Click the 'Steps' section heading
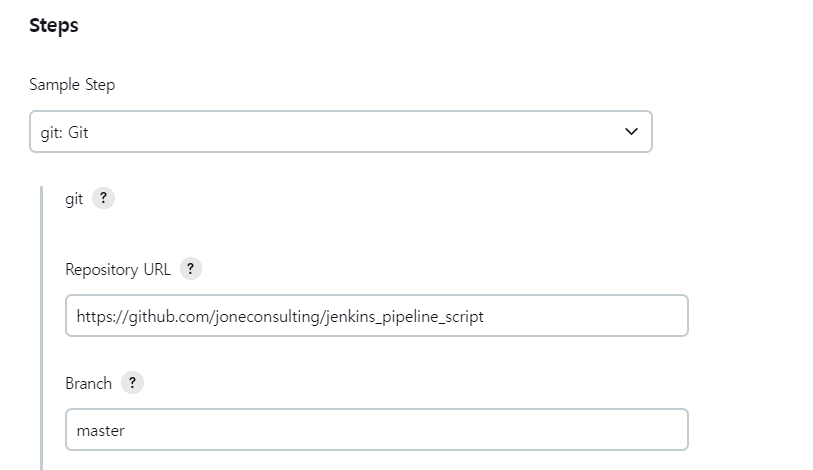Screen dimensions: 813x470 click(x=54, y=25)
